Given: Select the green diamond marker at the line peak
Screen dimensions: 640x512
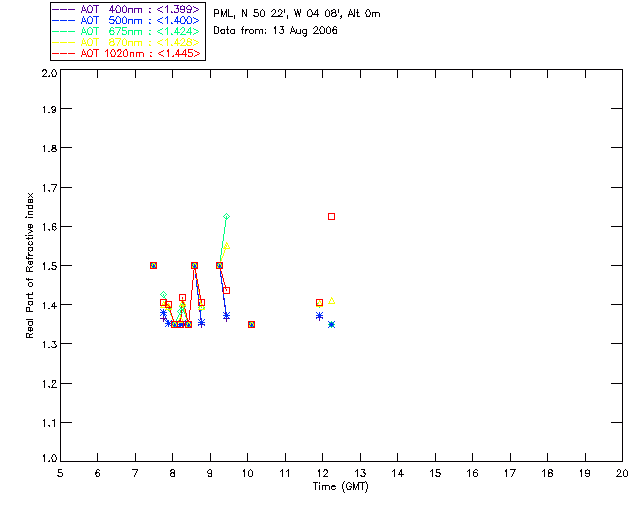Looking at the screenshot, I should pos(227,216).
